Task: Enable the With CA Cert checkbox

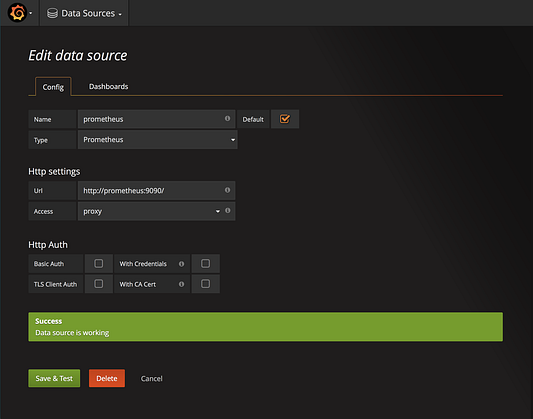Action: pyautogui.click(x=205, y=284)
